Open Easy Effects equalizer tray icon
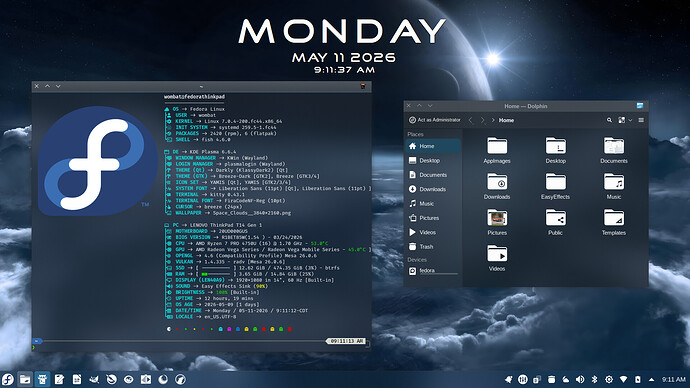The width and height of the screenshot is (690, 388). tap(523, 379)
